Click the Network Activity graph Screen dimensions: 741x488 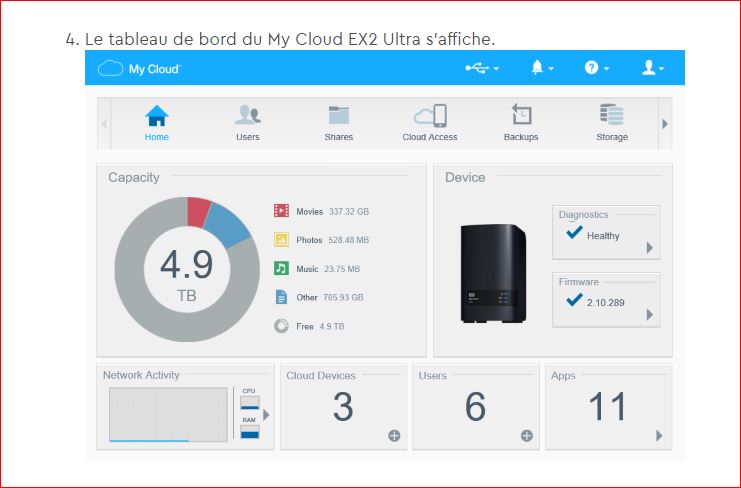pos(168,414)
